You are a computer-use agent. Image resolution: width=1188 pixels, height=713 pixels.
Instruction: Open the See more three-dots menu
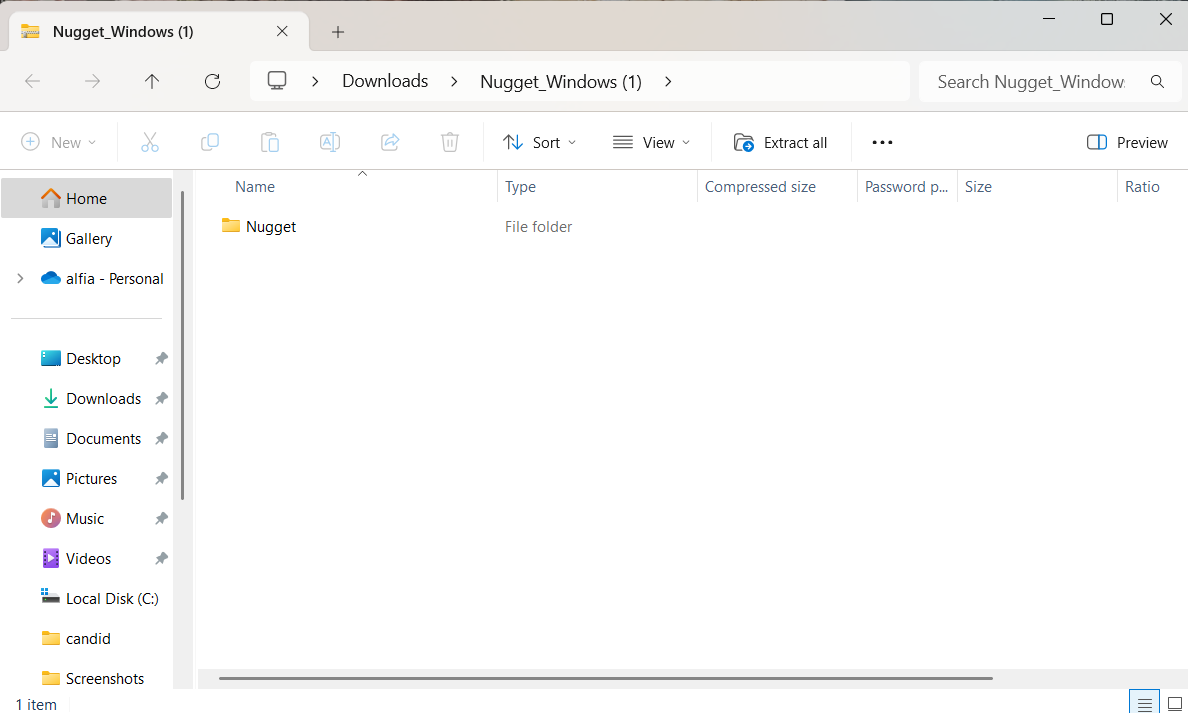coord(882,142)
